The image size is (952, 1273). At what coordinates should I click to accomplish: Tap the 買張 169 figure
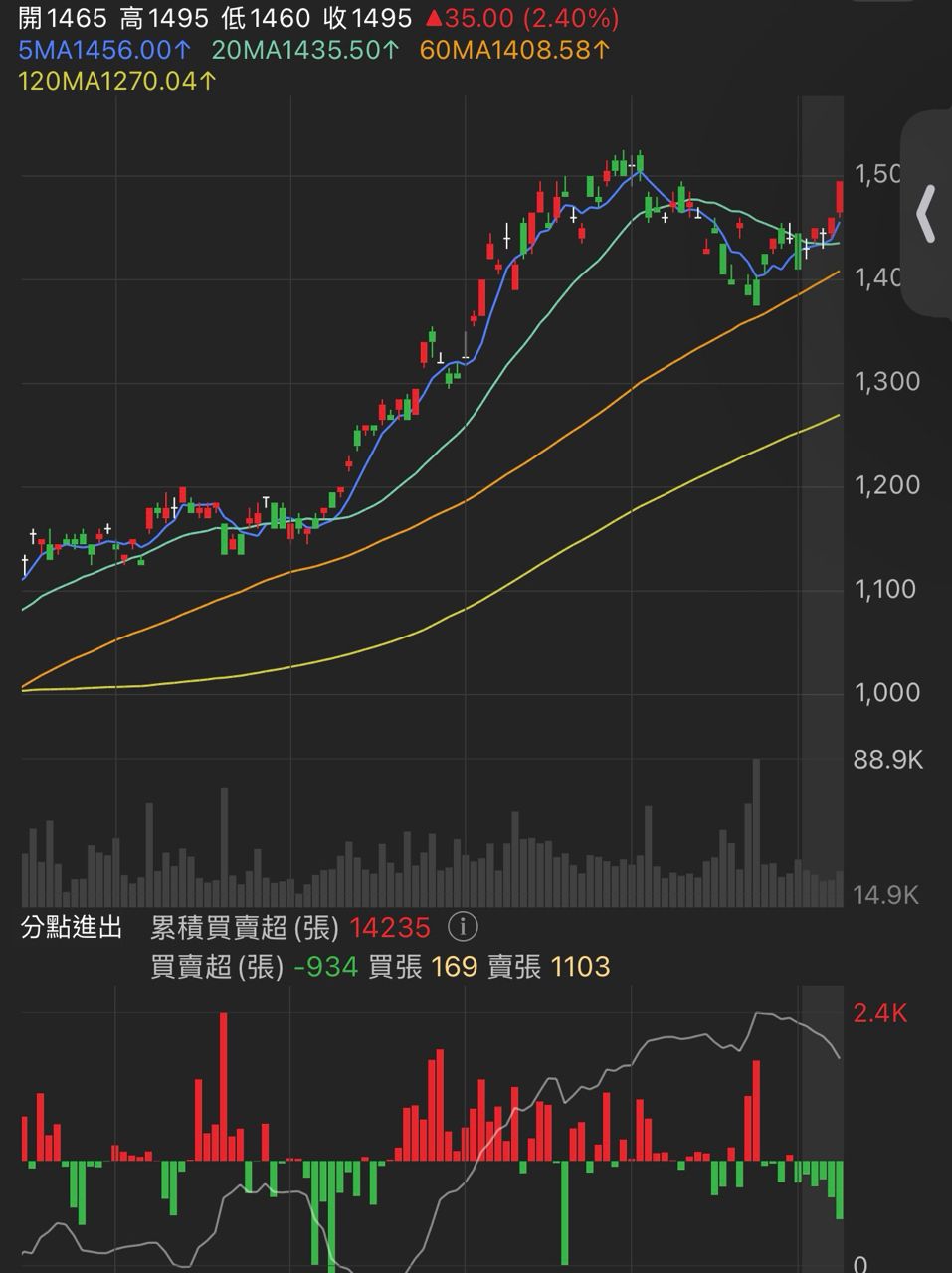tap(455, 967)
